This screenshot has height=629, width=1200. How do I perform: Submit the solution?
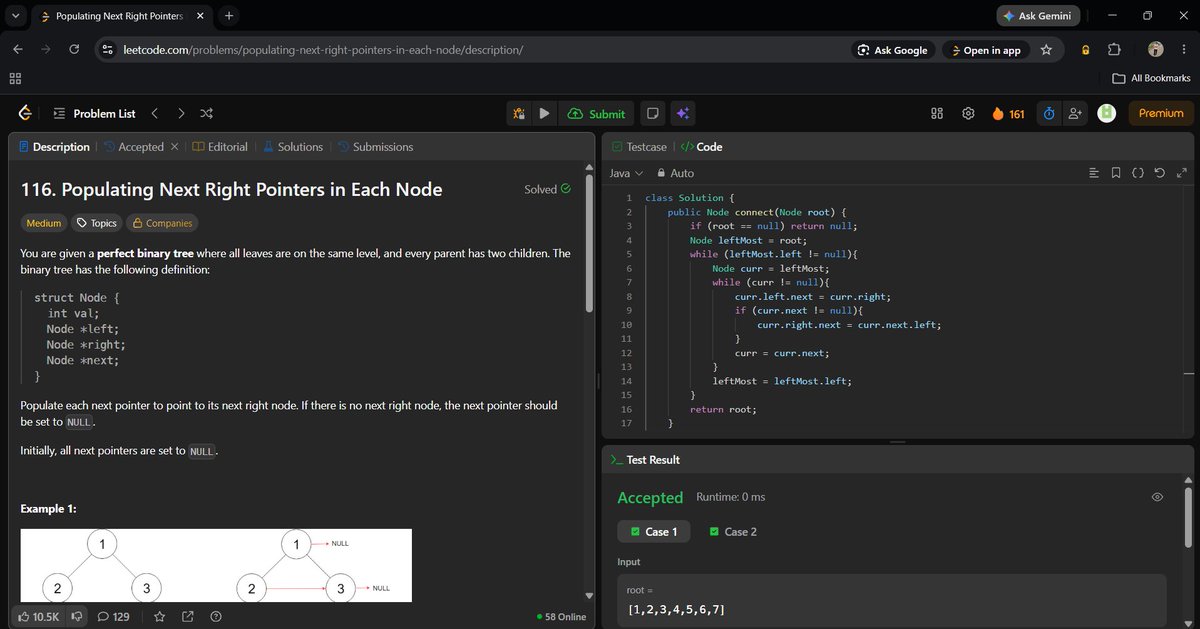click(x=596, y=114)
